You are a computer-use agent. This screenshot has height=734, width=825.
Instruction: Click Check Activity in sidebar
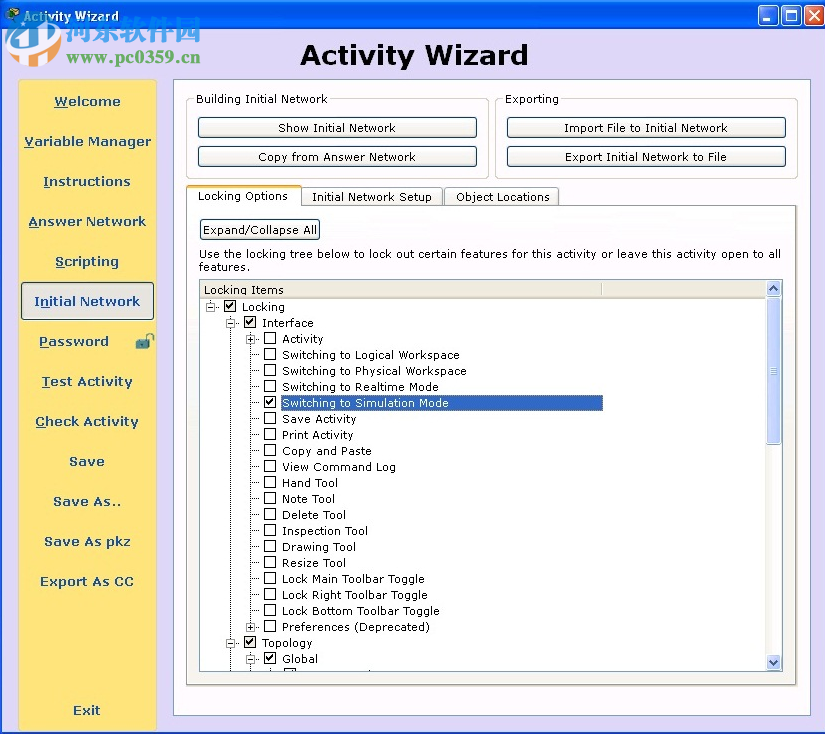pos(87,421)
